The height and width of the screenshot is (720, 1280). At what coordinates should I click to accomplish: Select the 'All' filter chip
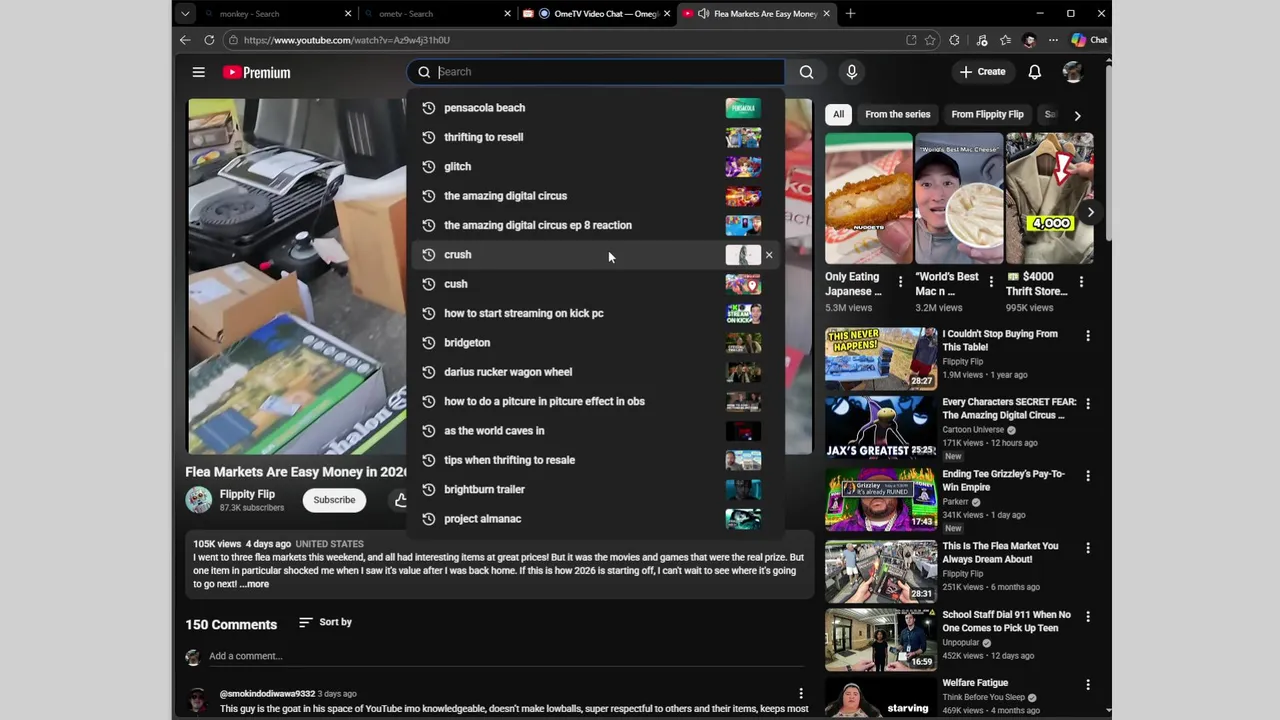pos(838,114)
